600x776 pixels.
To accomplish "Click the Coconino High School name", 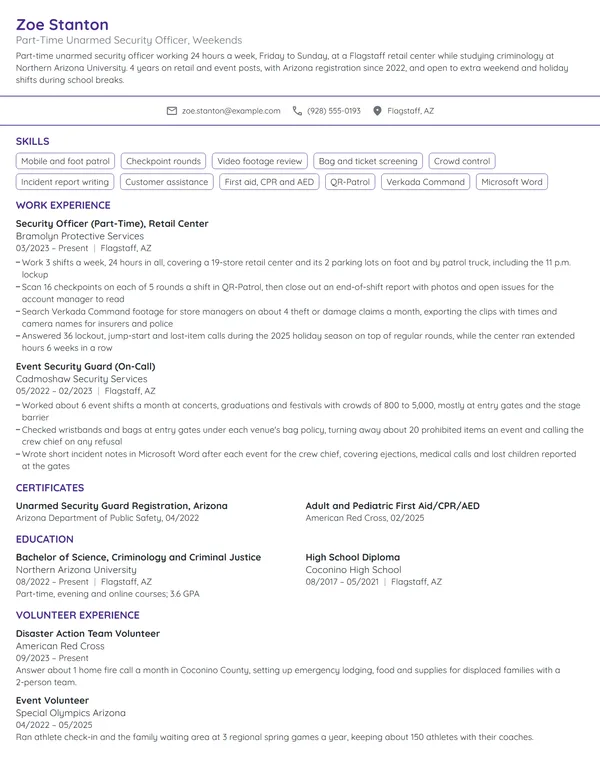I will click(x=353, y=570).
